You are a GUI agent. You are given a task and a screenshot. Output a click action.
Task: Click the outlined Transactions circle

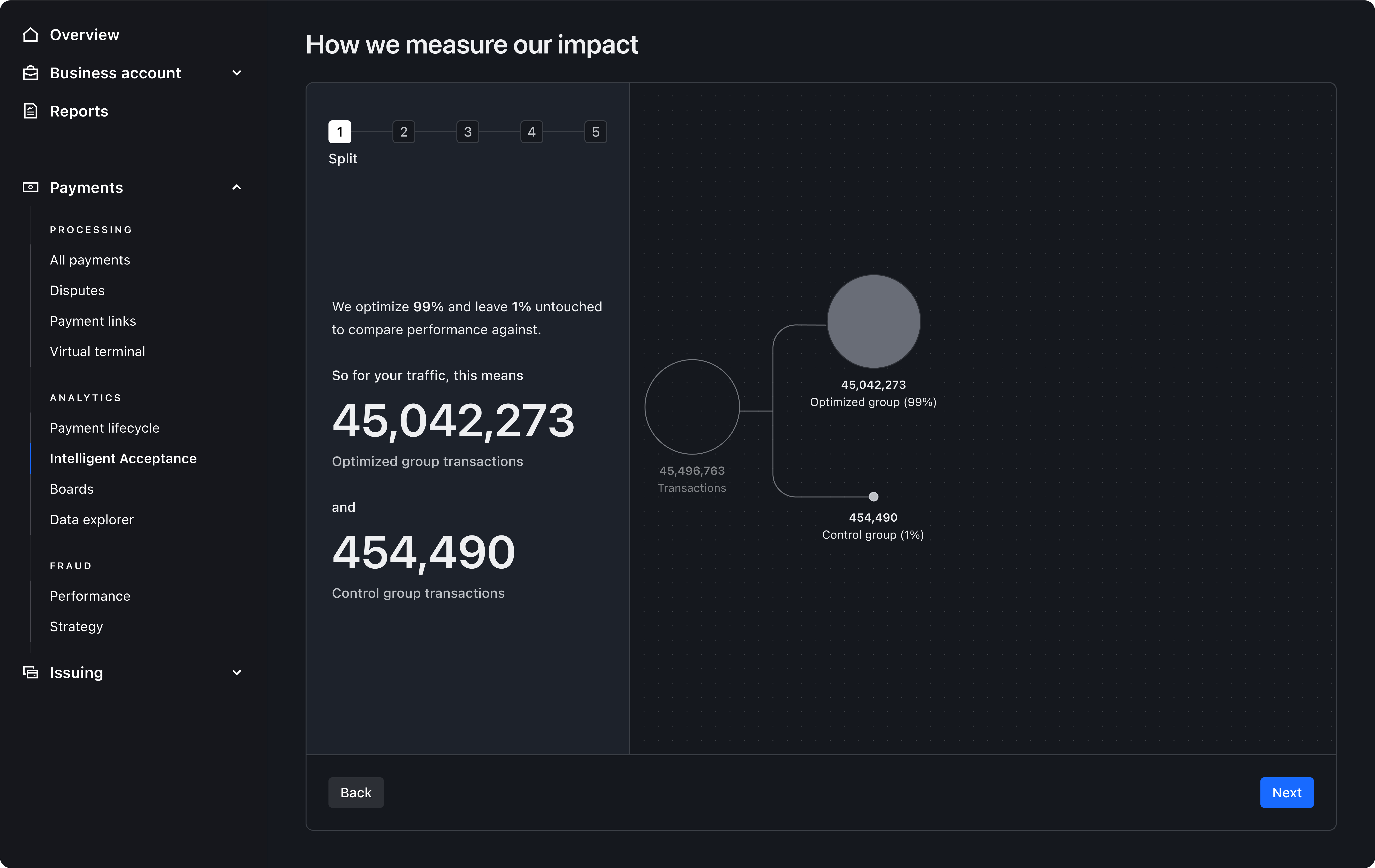692,407
